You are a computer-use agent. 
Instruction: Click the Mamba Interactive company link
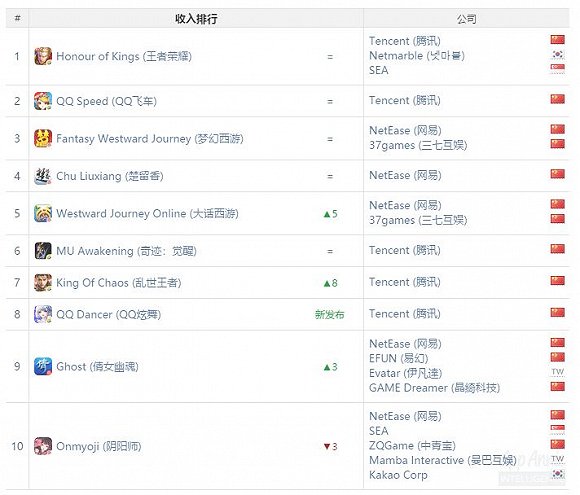tap(443, 460)
